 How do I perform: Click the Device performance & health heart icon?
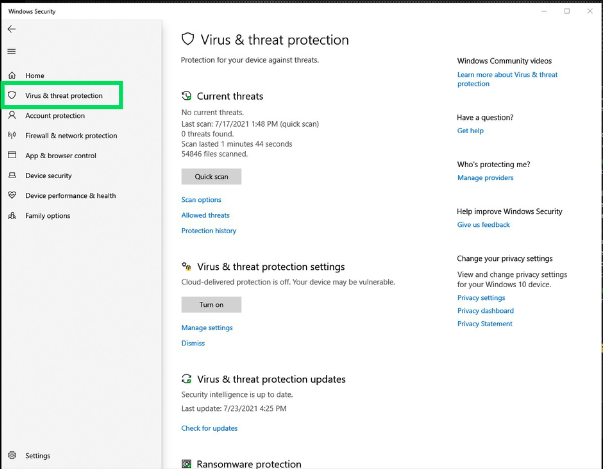tap(12, 196)
